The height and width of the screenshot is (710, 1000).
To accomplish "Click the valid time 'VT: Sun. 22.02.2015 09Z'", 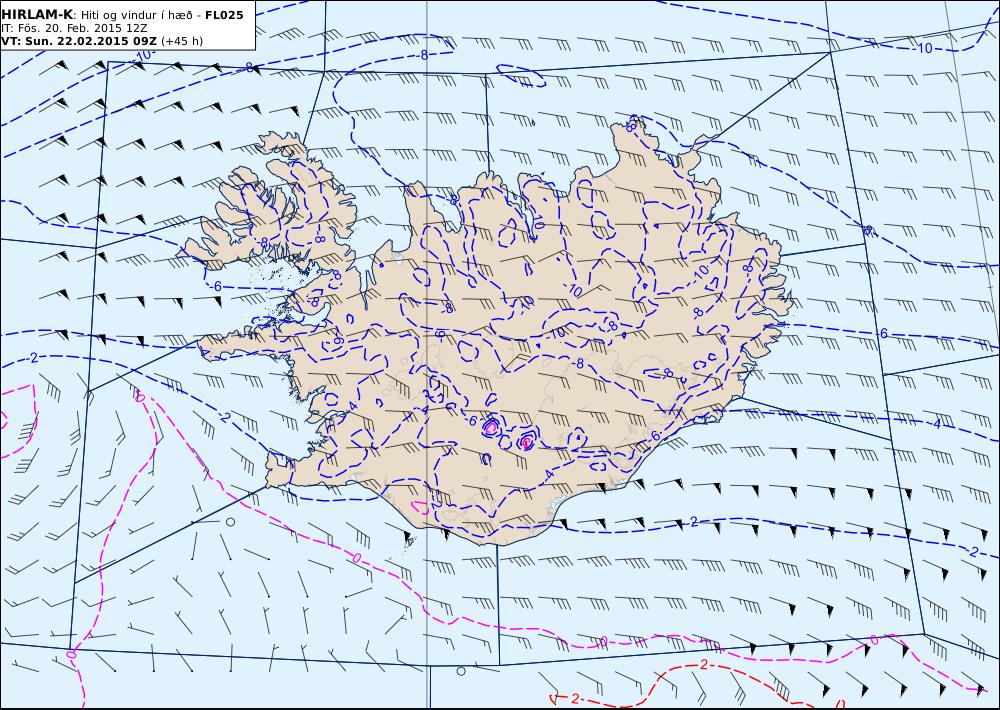I will (x=79, y=41).
